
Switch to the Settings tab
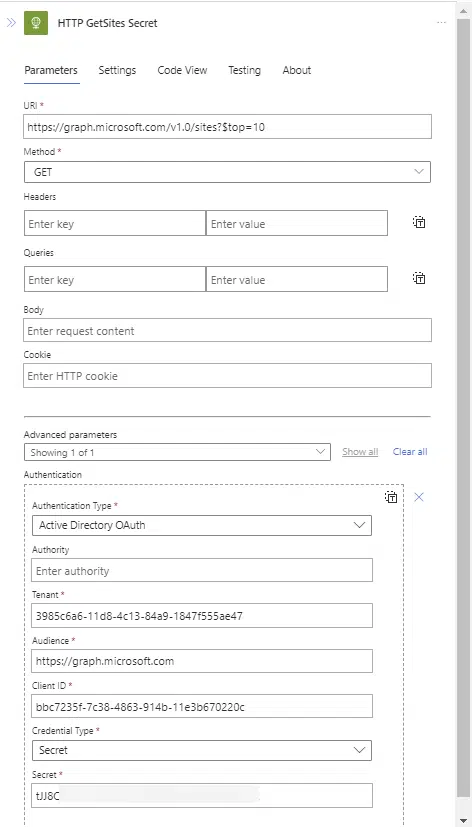click(117, 70)
